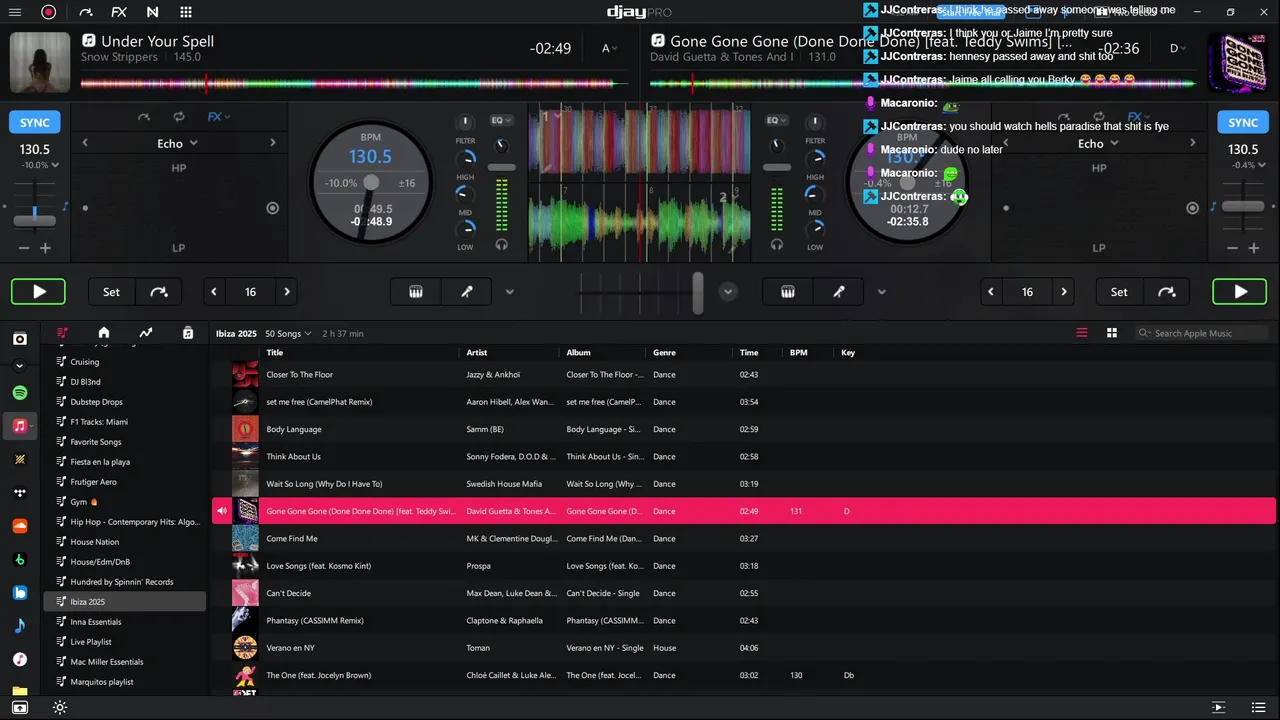Expand left deck -10.0% tempo range dropdown

40,165
